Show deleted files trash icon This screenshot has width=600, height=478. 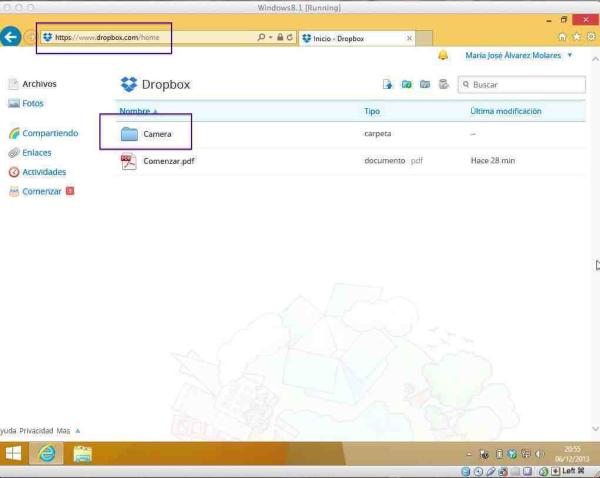tap(443, 84)
